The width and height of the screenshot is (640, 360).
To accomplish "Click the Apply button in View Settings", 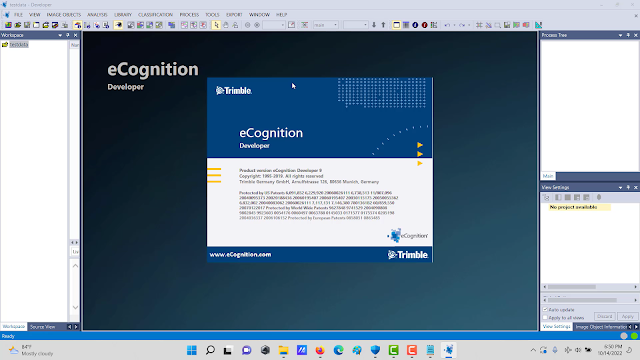I will tap(627, 316).
